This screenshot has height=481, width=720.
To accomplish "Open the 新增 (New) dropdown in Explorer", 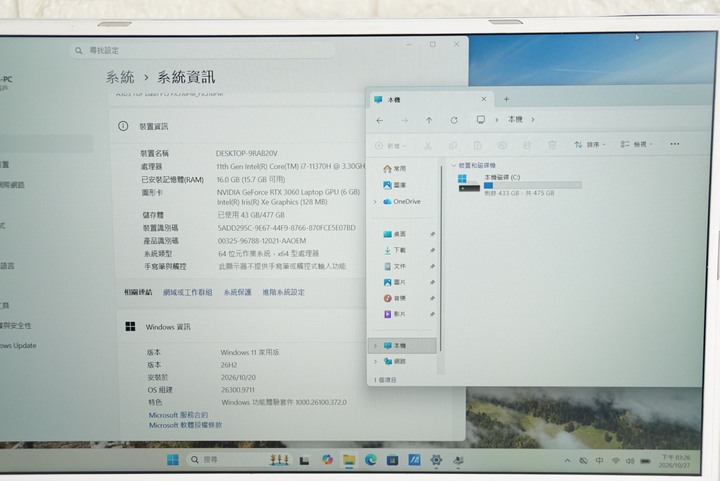I will coord(390,146).
